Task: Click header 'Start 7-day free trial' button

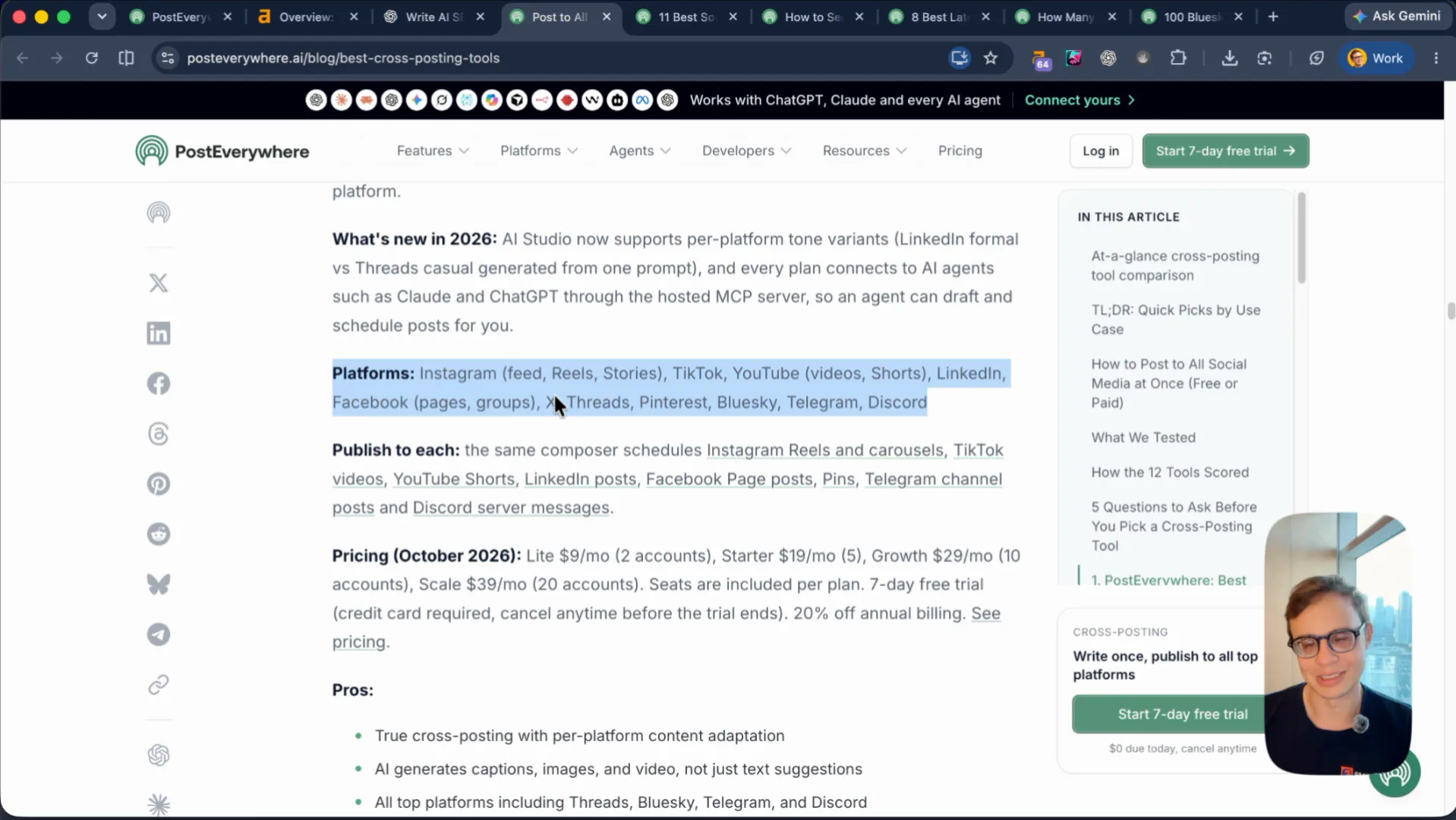Action: pos(1225,151)
